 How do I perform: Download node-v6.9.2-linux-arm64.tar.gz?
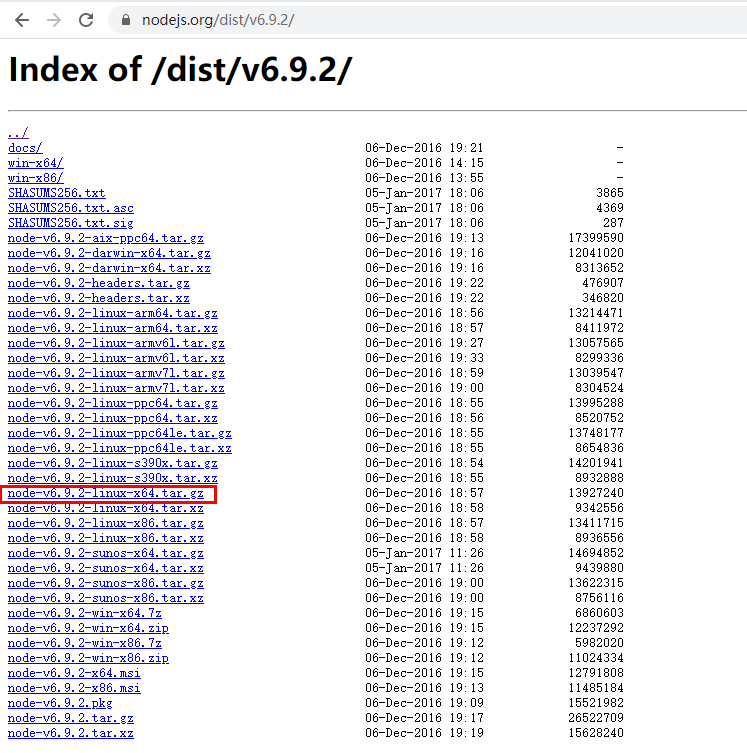coord(113,313)
